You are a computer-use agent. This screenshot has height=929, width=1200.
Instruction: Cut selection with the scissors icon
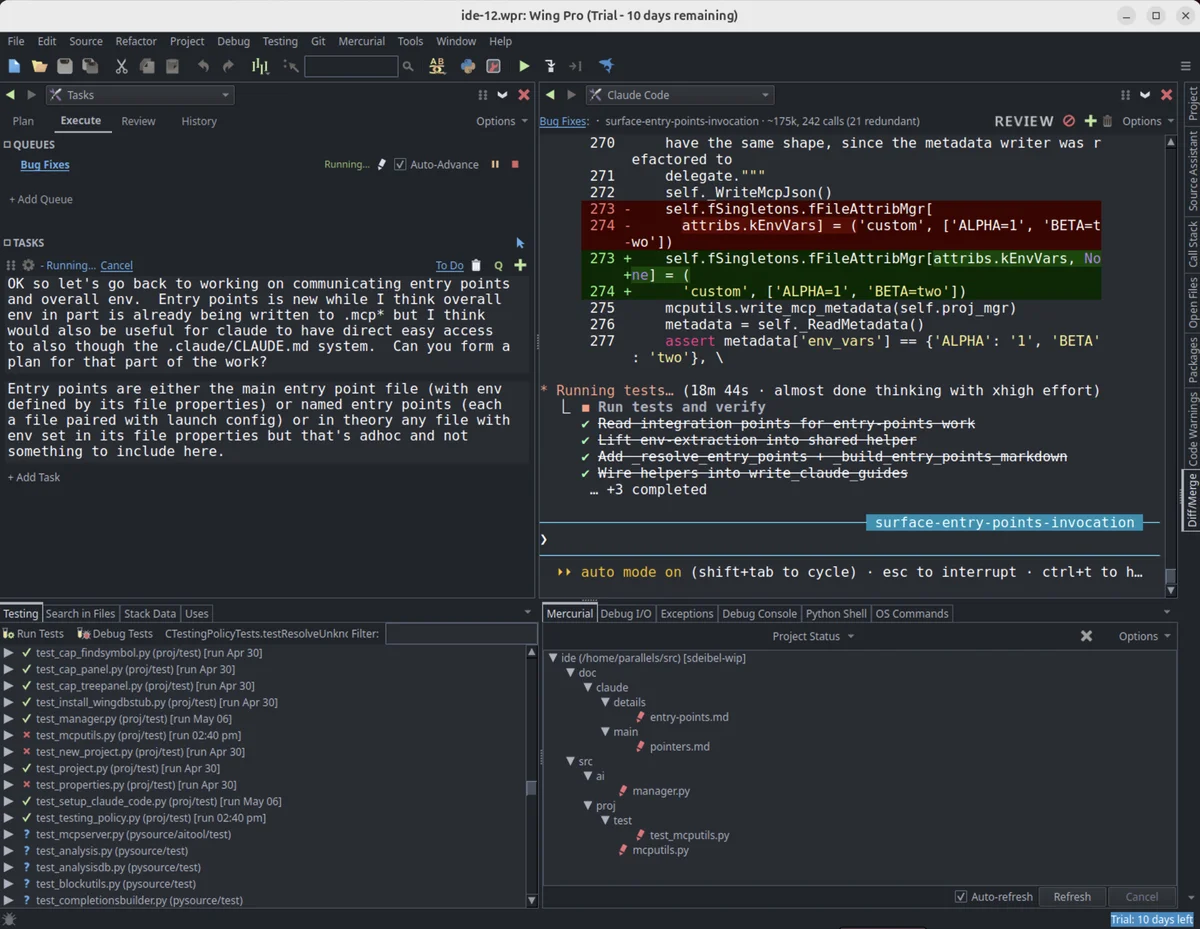coord(121,66)
